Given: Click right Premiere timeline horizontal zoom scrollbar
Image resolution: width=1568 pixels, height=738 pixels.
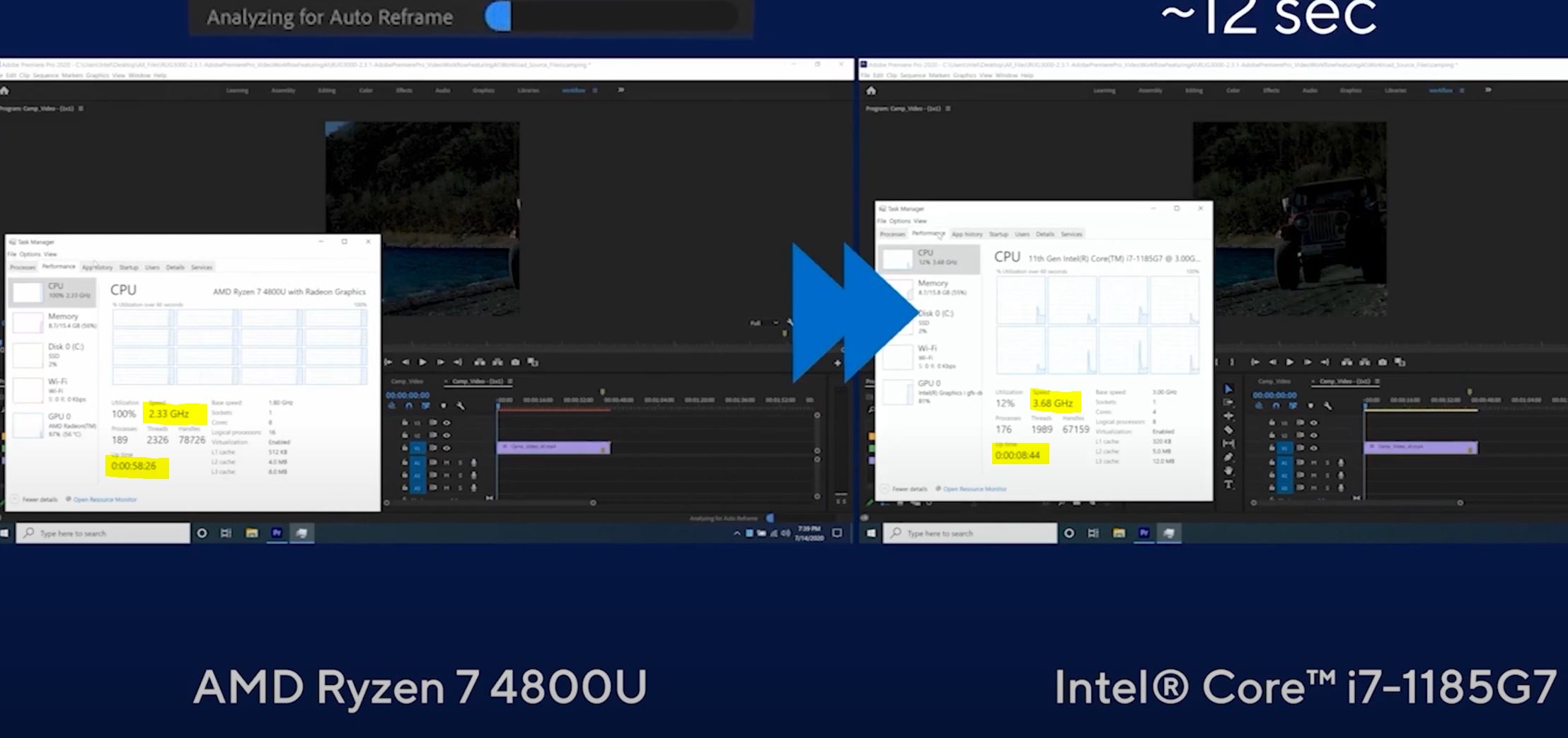Looking at the screenshot, I should [x=1356, y=503].
